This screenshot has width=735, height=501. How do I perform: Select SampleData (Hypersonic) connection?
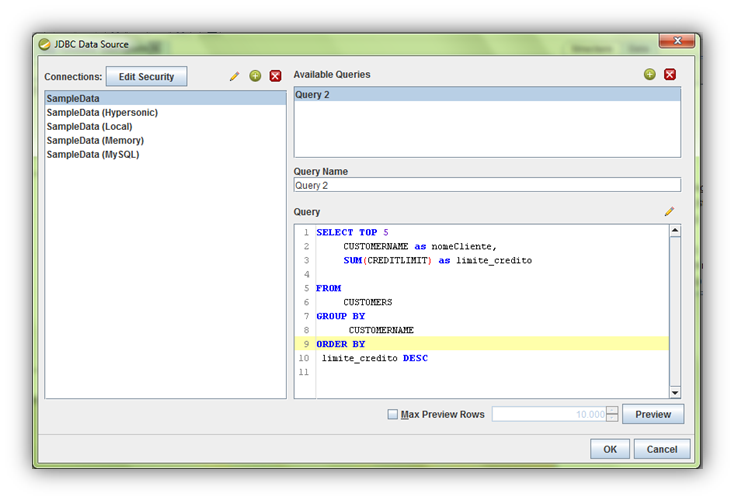tap(102, 113)
